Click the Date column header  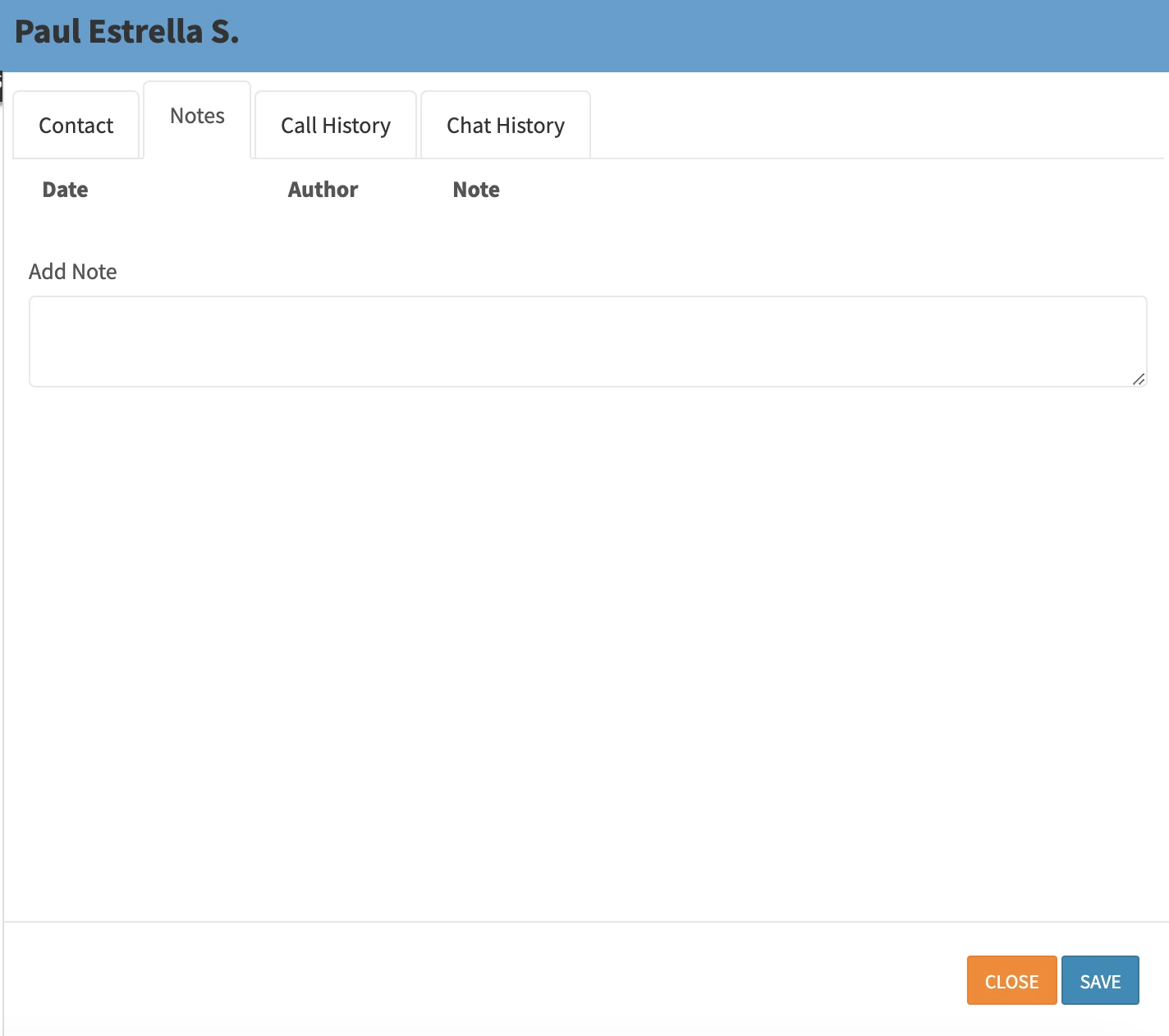tap(65, 190)
